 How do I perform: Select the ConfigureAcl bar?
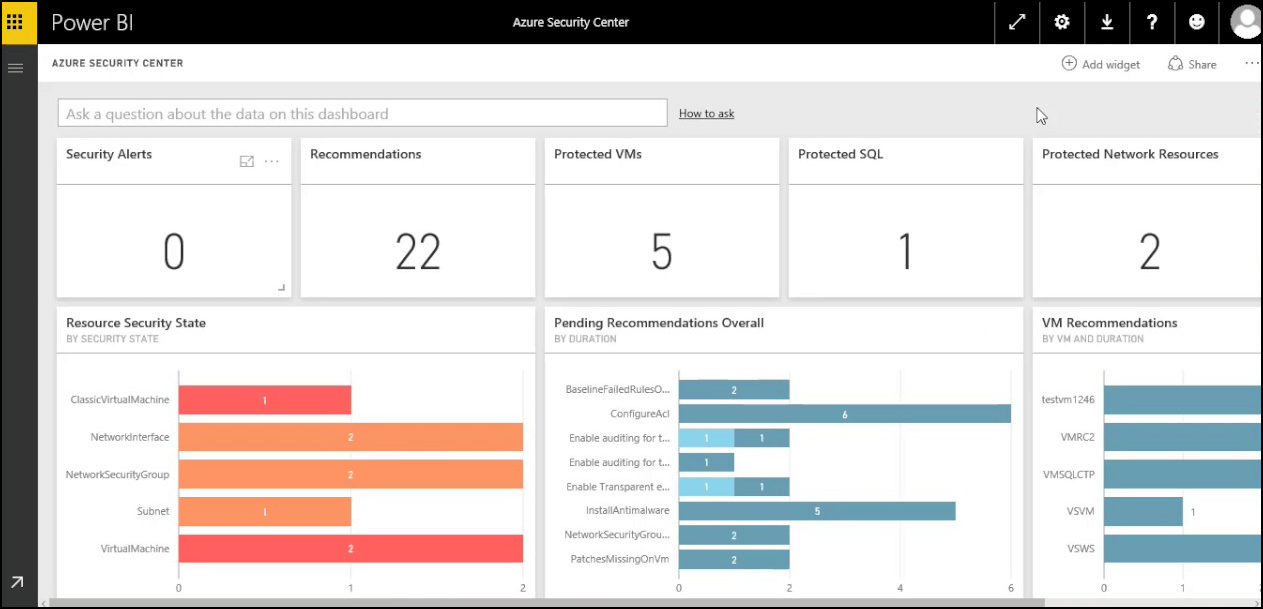point(845,414)
